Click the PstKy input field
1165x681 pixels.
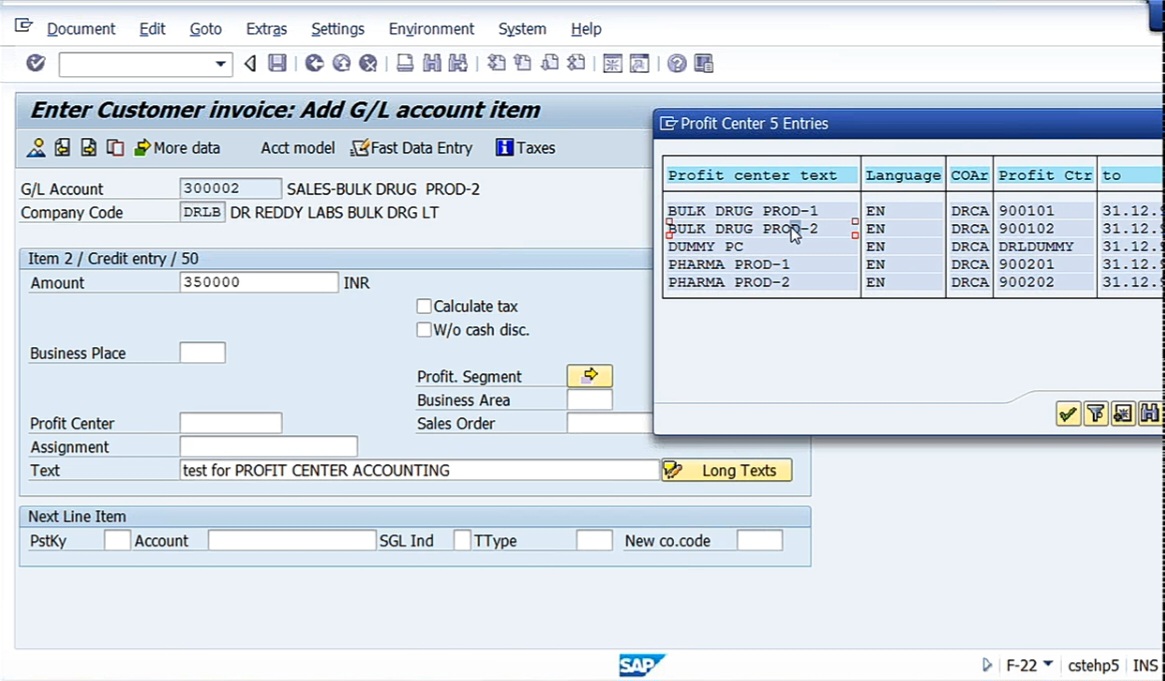[x=117, y=541]
